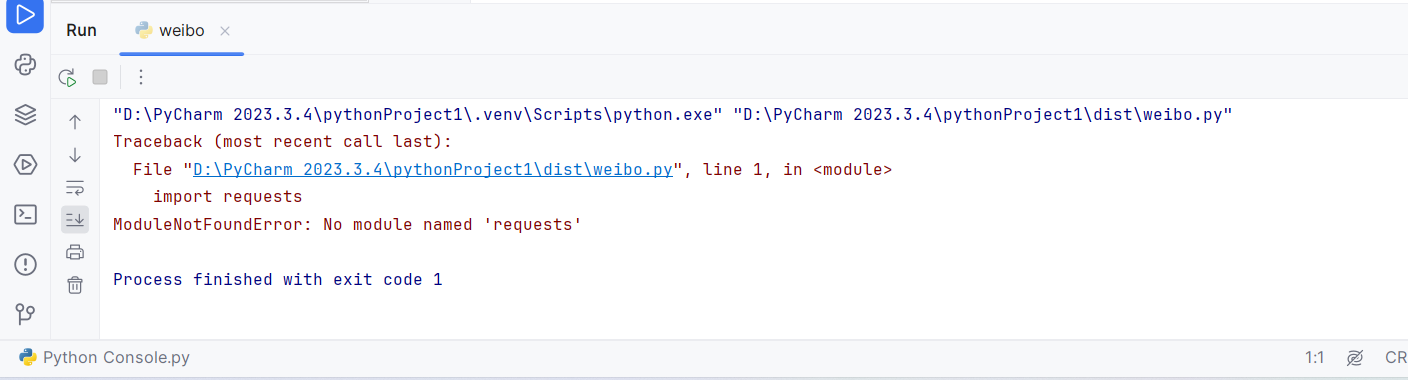Screen dimensions: 1408x380
Task: Open the Problems tool window icon
Action: tap(25, 264)
